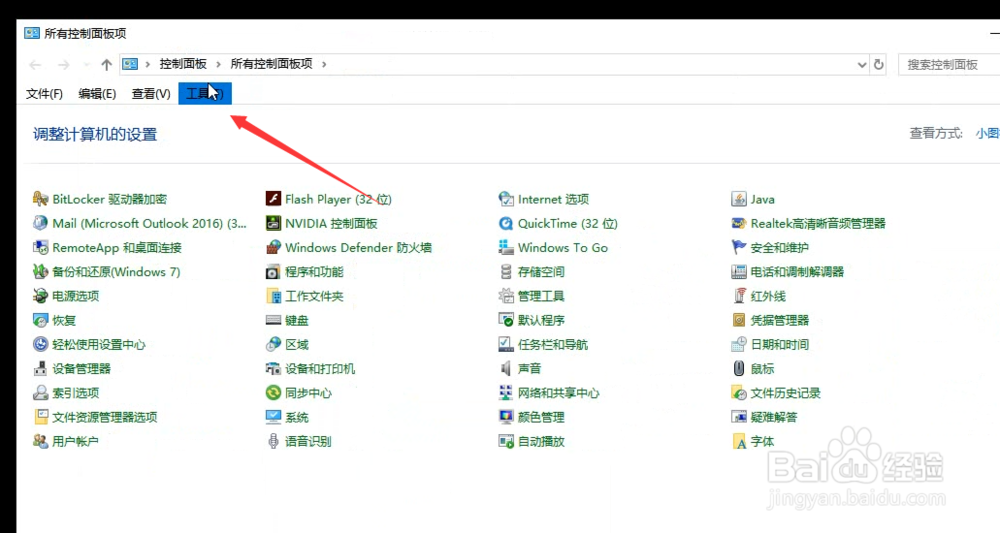Open the recent locations dropdown arrow
1000x533 pixels.
(x=86, y=64)
